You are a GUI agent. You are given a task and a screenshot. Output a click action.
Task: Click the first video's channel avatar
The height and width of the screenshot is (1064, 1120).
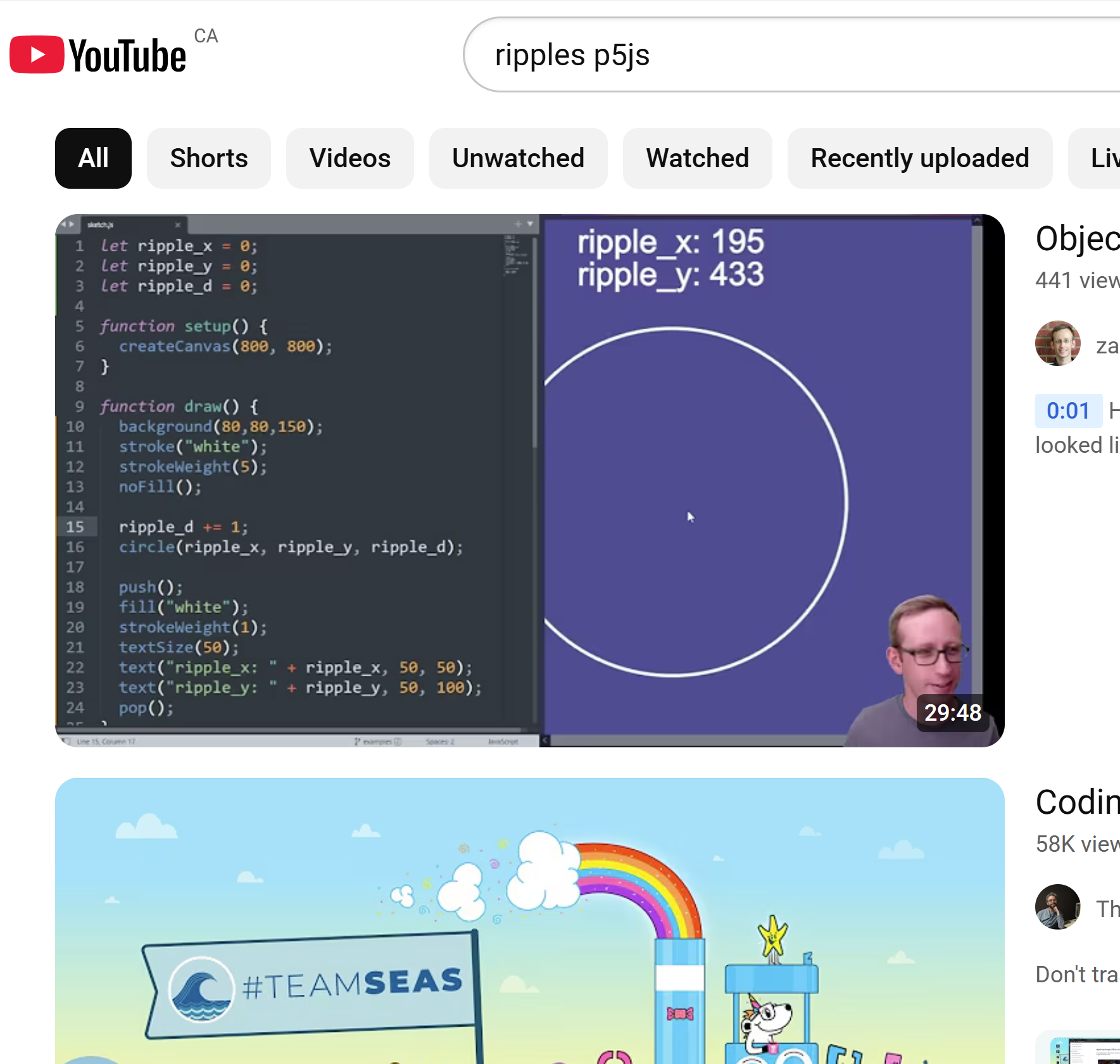point(1057,344)
